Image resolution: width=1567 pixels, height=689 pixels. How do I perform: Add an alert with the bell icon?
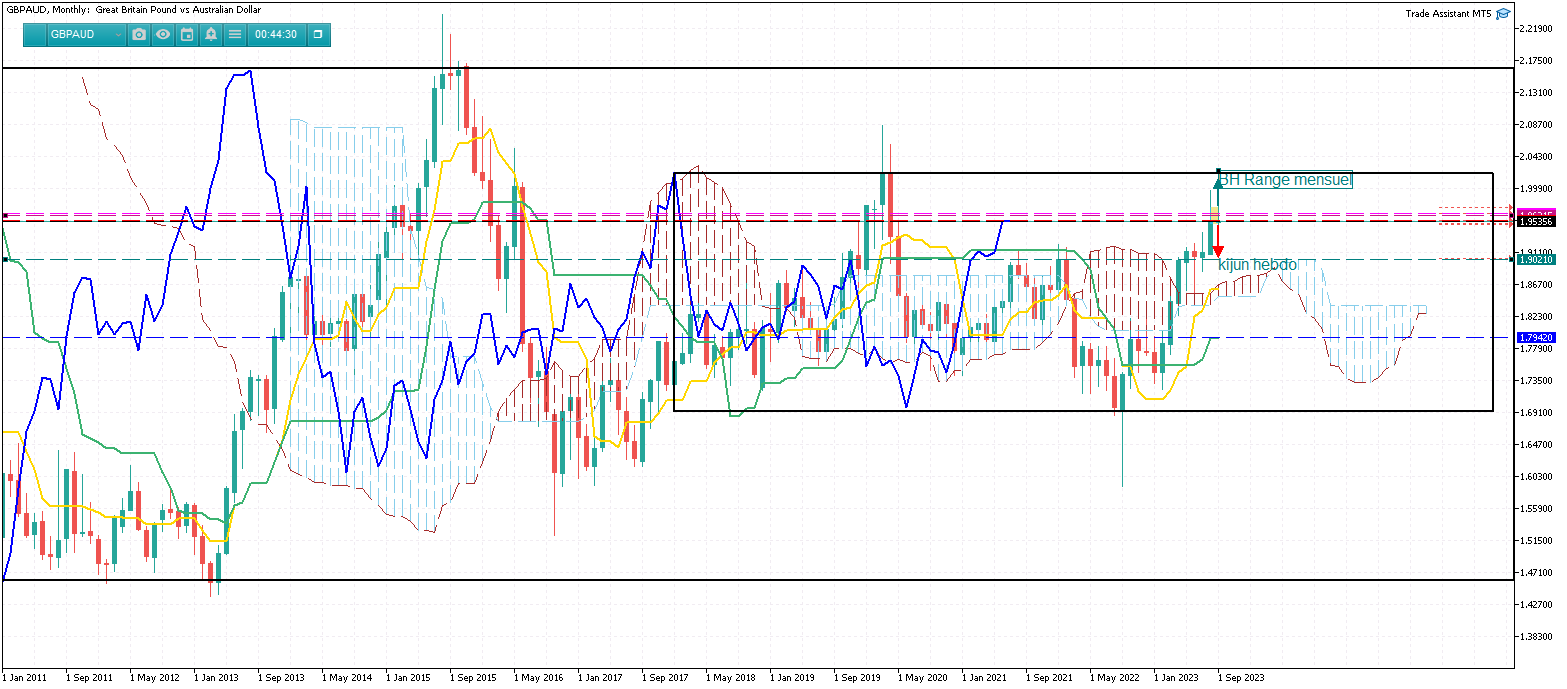(x=211, y=34)
